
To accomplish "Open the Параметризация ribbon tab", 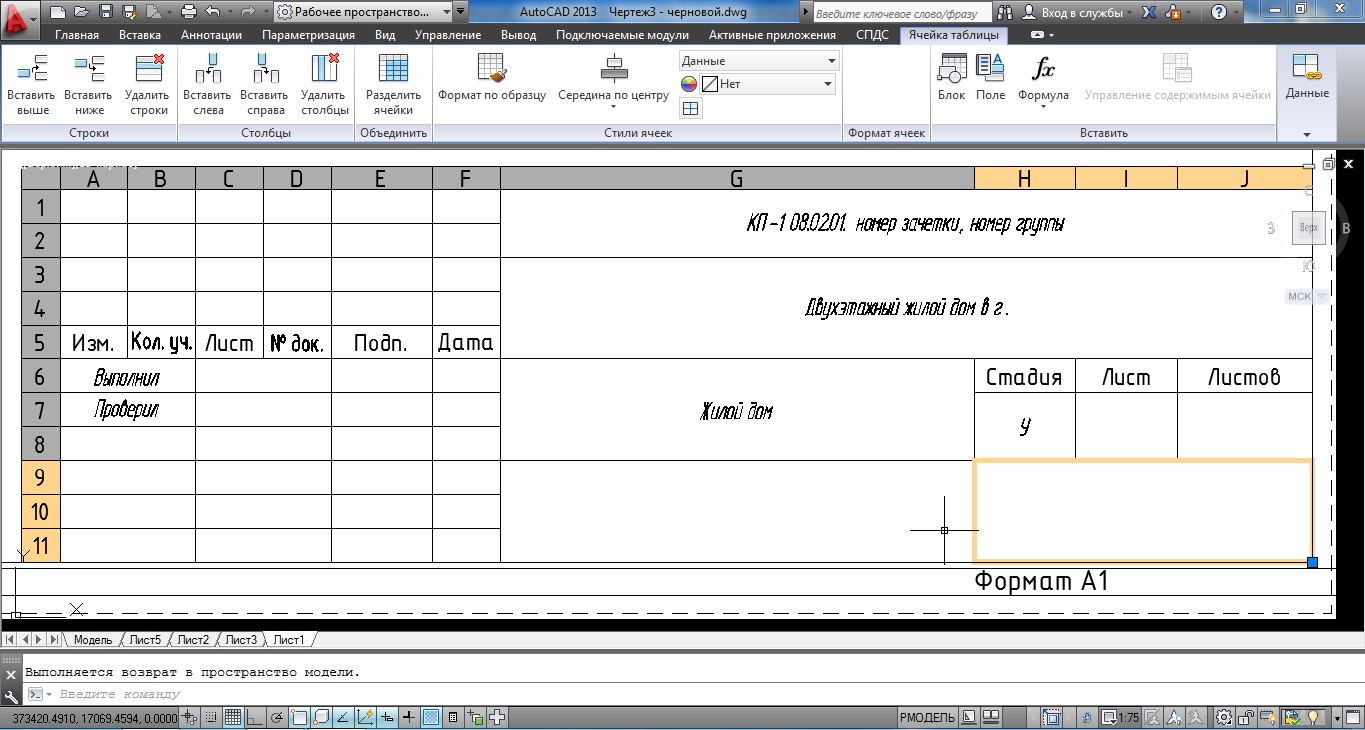I will pos(308,35).
